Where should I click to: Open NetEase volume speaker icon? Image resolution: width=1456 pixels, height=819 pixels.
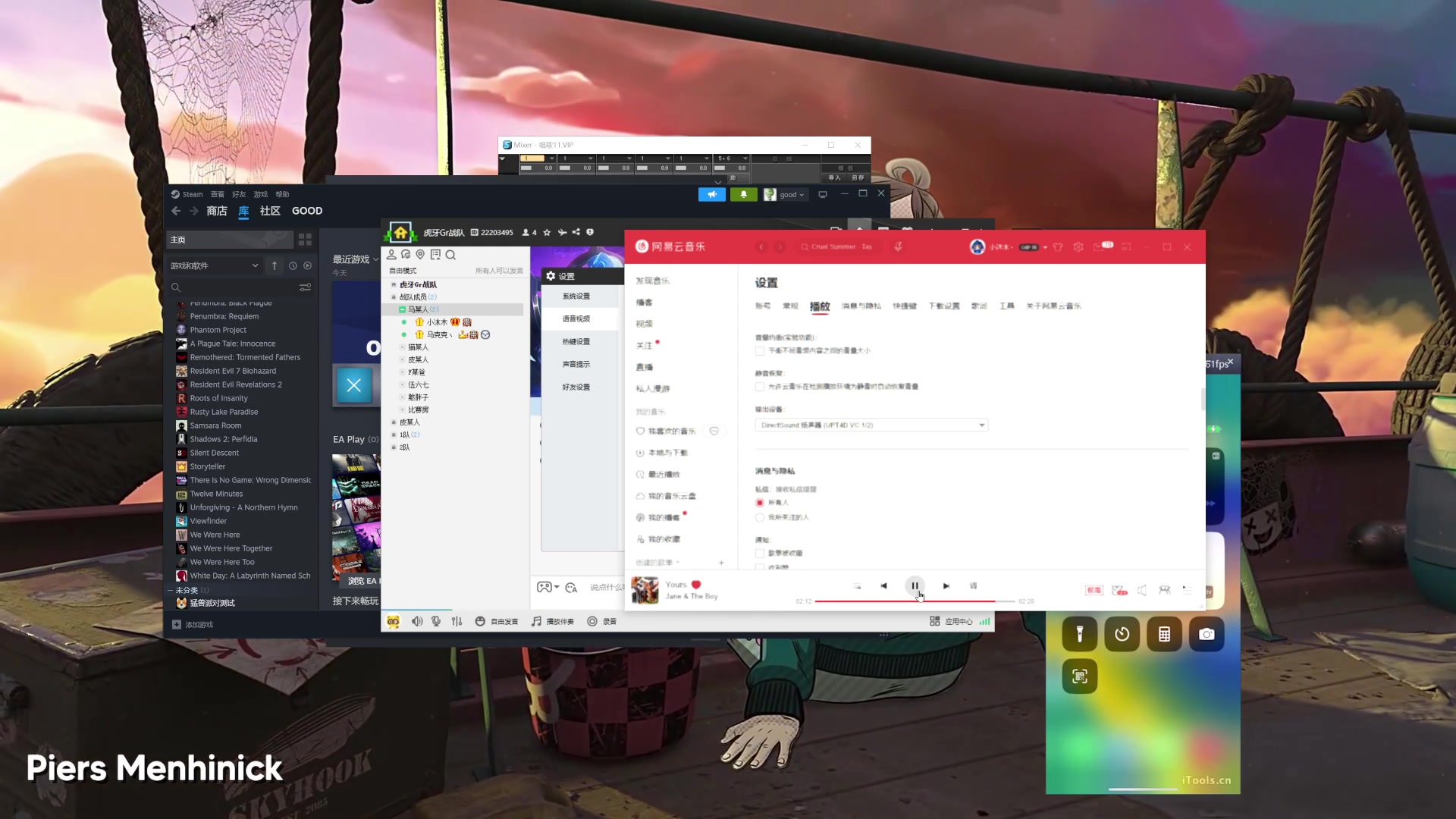1142,590
